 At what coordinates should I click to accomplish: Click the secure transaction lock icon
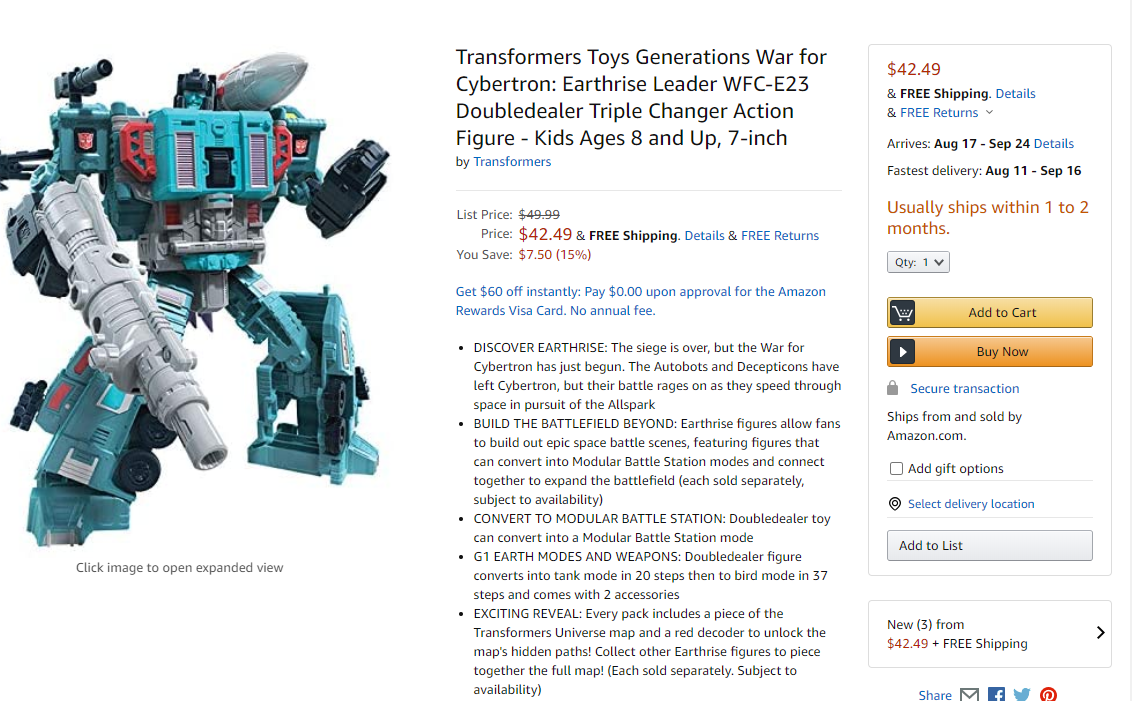(x=893, y=388)
